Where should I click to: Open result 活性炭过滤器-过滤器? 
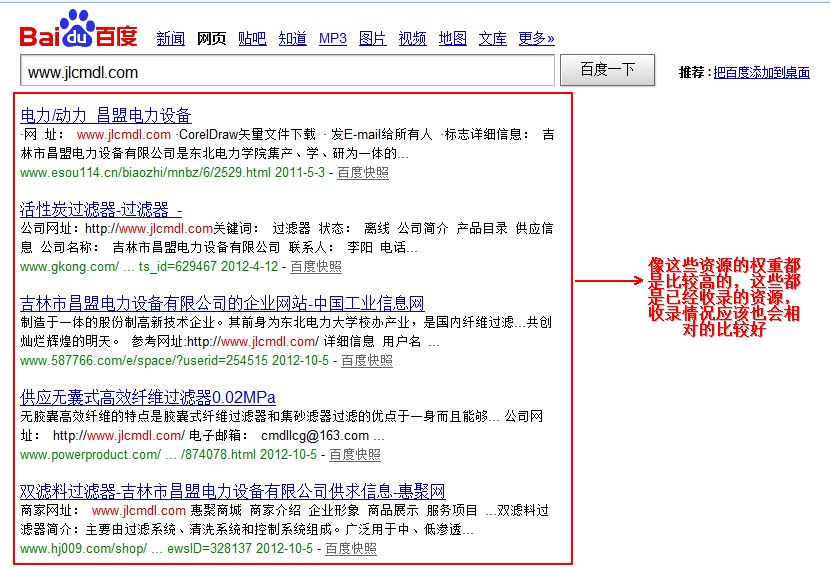(101, 210)
